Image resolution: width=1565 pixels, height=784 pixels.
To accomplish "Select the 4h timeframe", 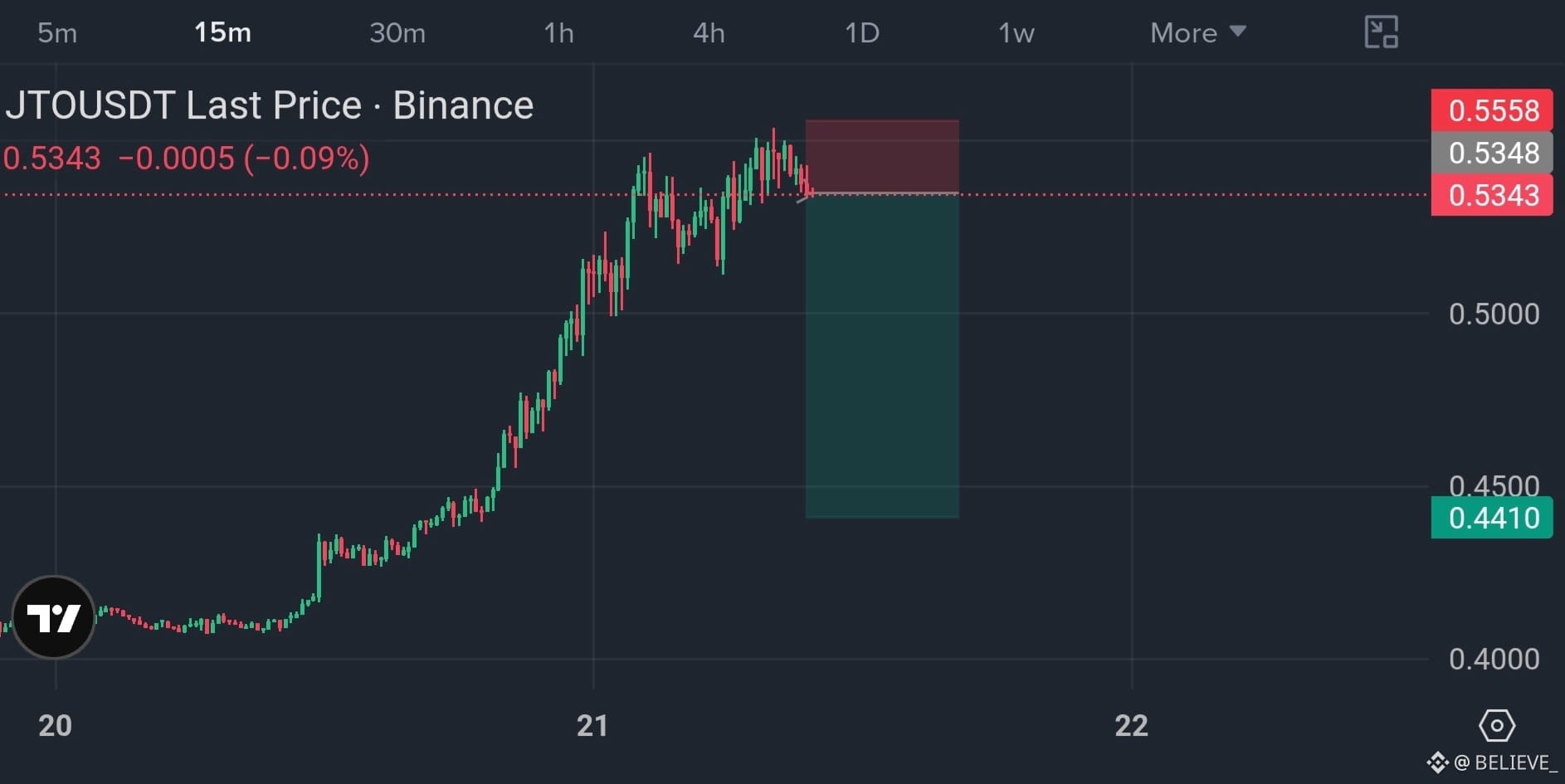I will point(709,32).
